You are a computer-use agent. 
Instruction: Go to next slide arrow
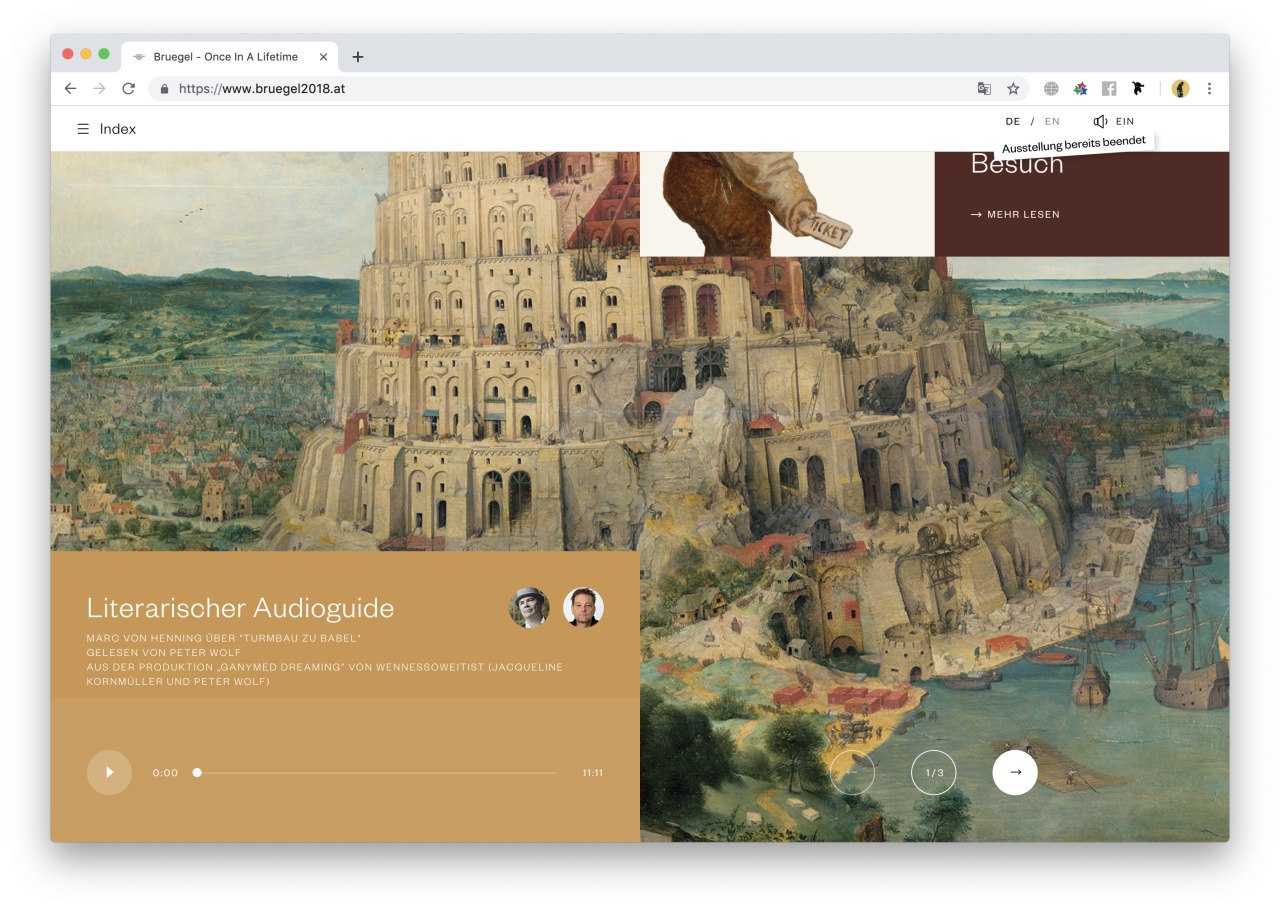(x=1015, y=772)
